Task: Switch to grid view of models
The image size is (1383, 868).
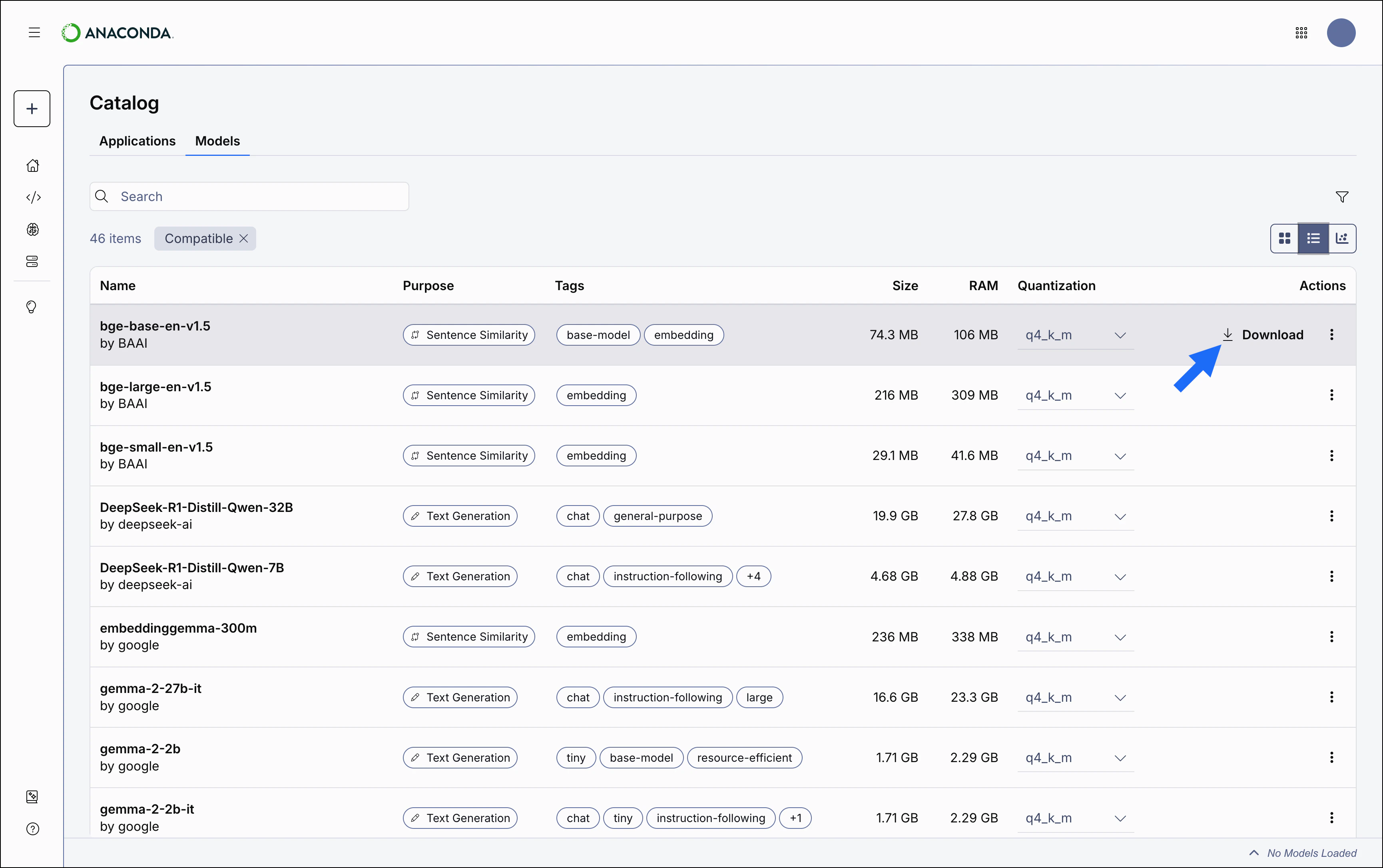Action: pos(1285,238)
